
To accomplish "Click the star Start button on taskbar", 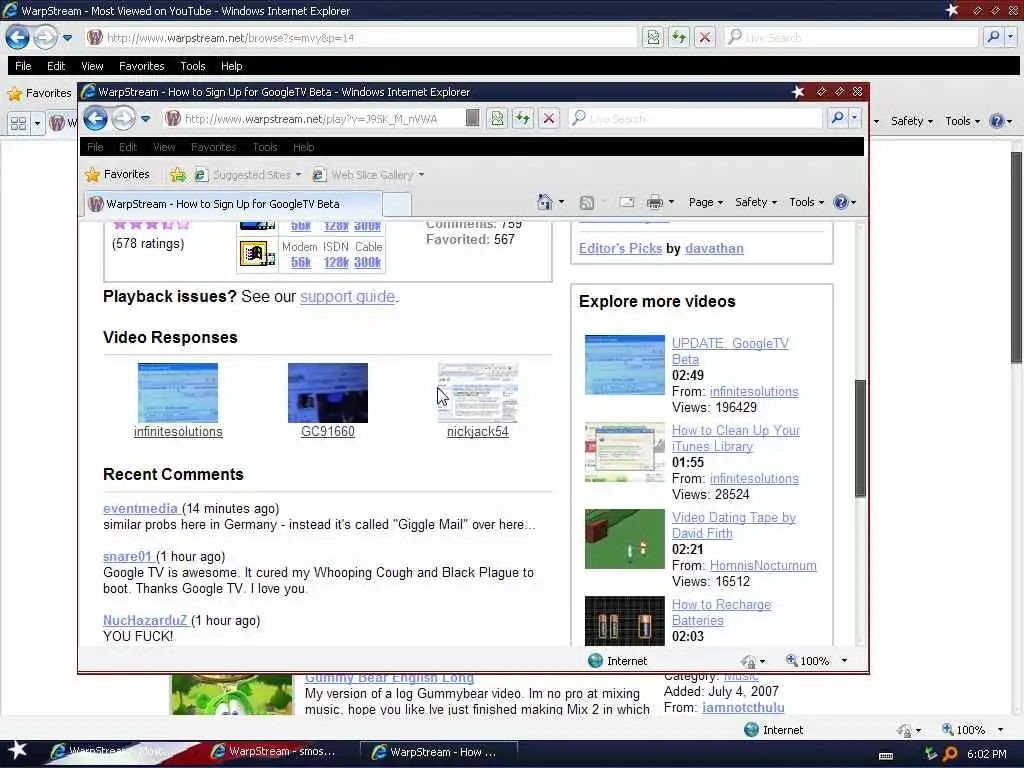I will click(17, 751).
